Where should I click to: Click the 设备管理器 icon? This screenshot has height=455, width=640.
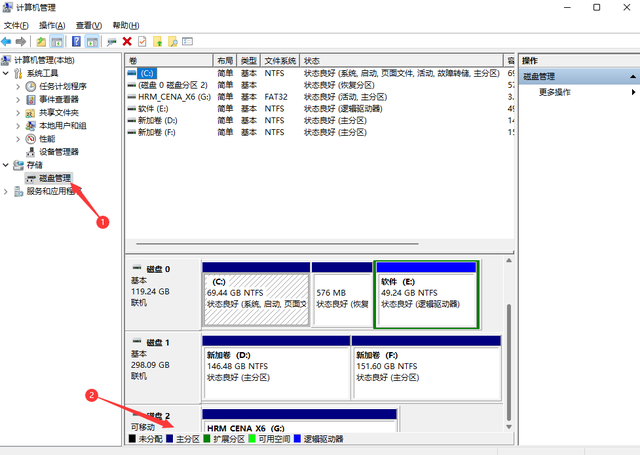(x=31, y=152)
